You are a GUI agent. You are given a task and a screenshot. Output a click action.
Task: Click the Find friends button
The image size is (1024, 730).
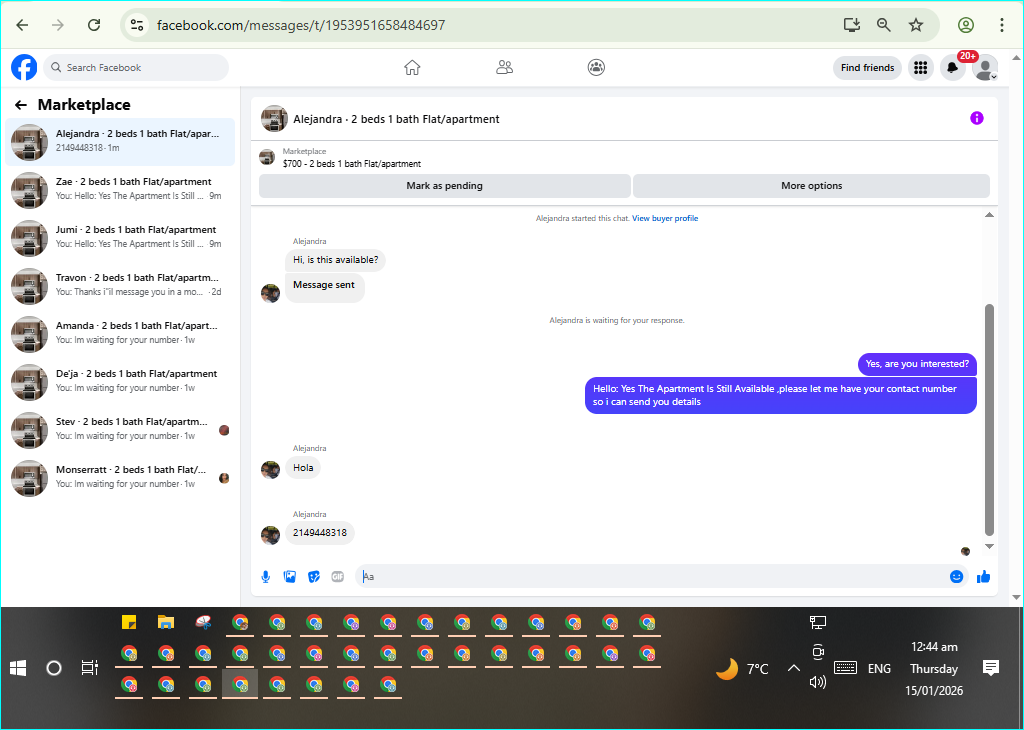(867, 67)
